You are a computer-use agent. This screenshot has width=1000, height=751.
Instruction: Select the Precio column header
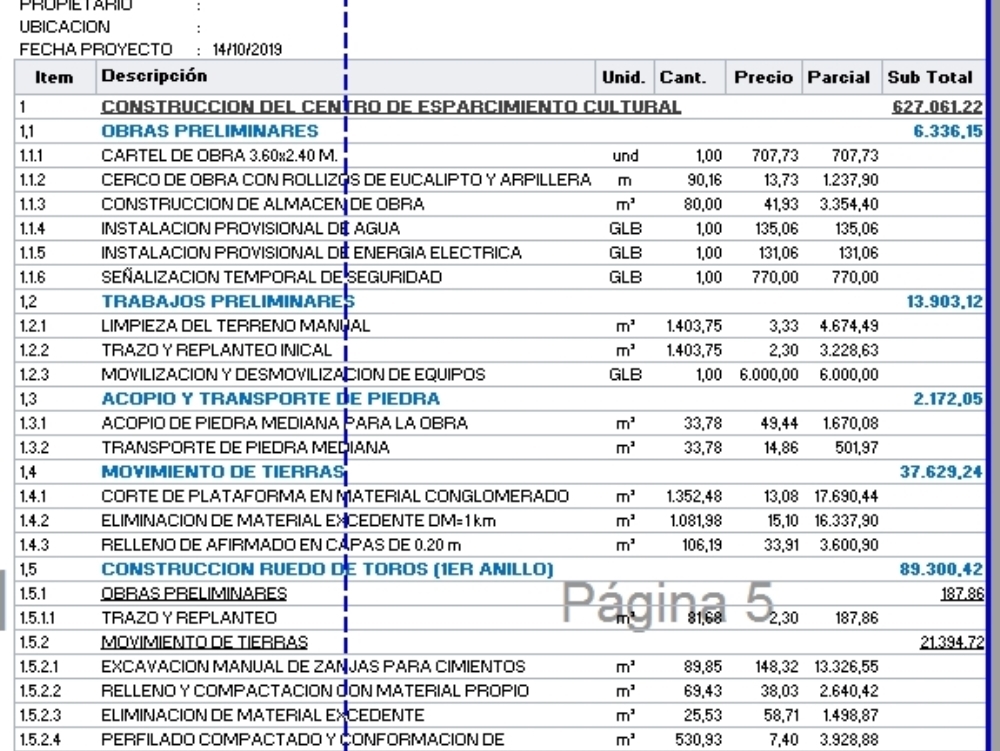tap(763, 77)
